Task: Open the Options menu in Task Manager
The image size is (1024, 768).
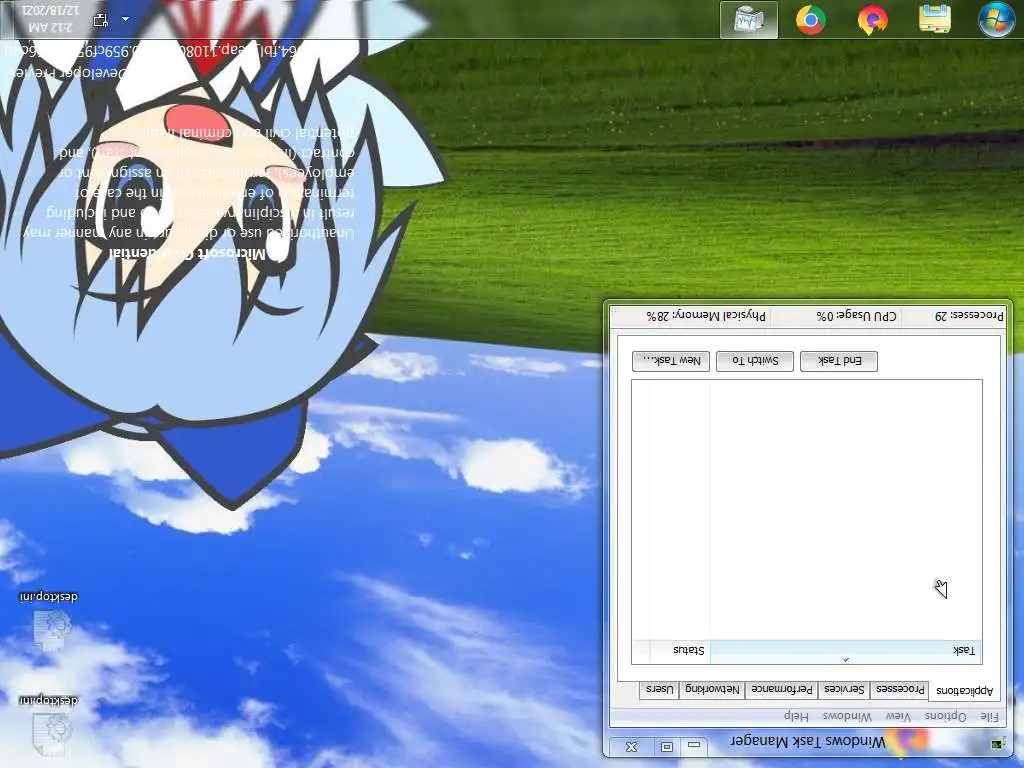Action: [945, 716]
